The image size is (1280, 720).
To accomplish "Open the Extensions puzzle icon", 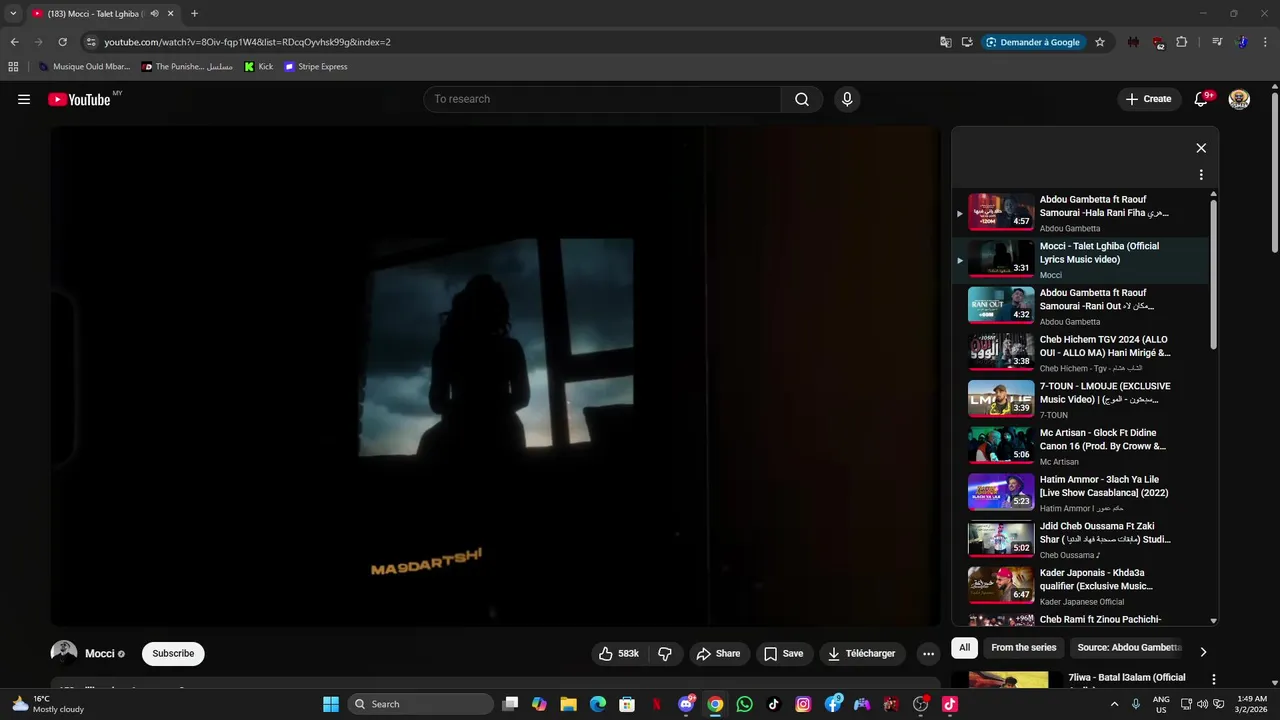I will coord(1182,42).
